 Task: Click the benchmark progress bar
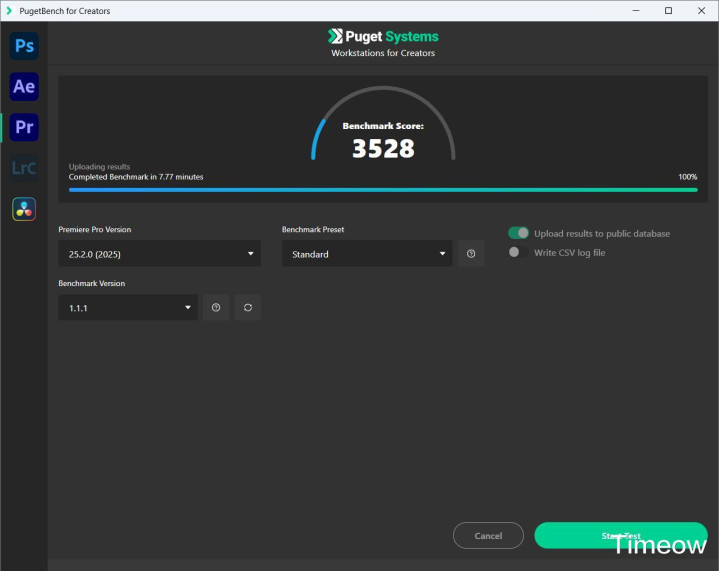[383, 189]
